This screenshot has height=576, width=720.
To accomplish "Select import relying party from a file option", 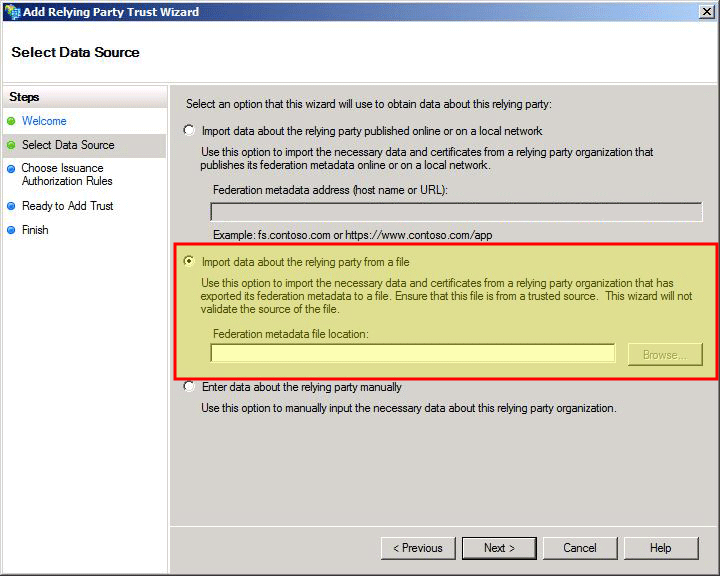I will (x=190, y=262).
